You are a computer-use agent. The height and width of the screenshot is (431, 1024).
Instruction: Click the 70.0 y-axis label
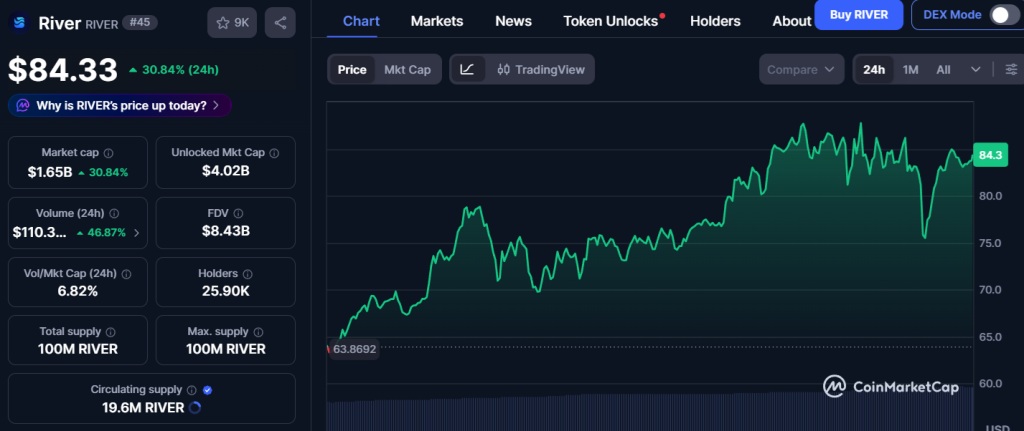(x=990, y=290)
